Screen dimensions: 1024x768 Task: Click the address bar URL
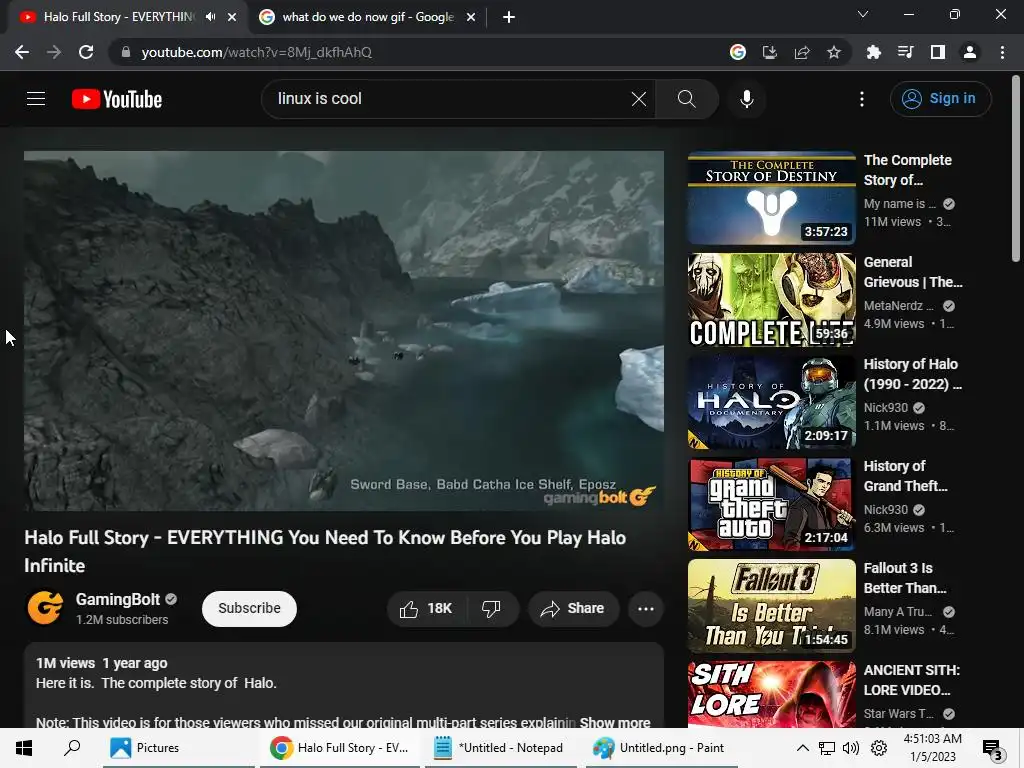click(257, 52)
